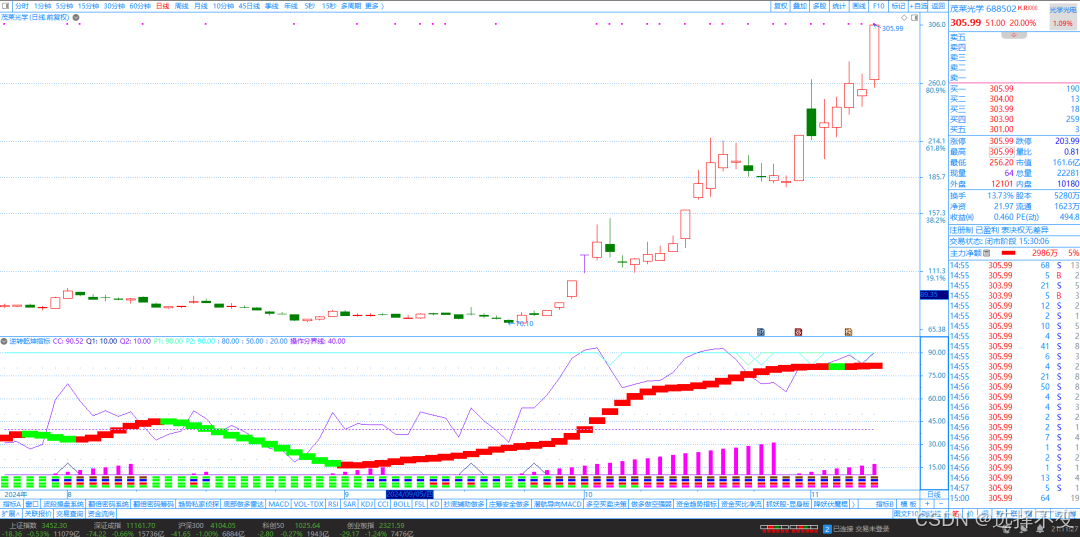Click the 标记 mark button

898,6
